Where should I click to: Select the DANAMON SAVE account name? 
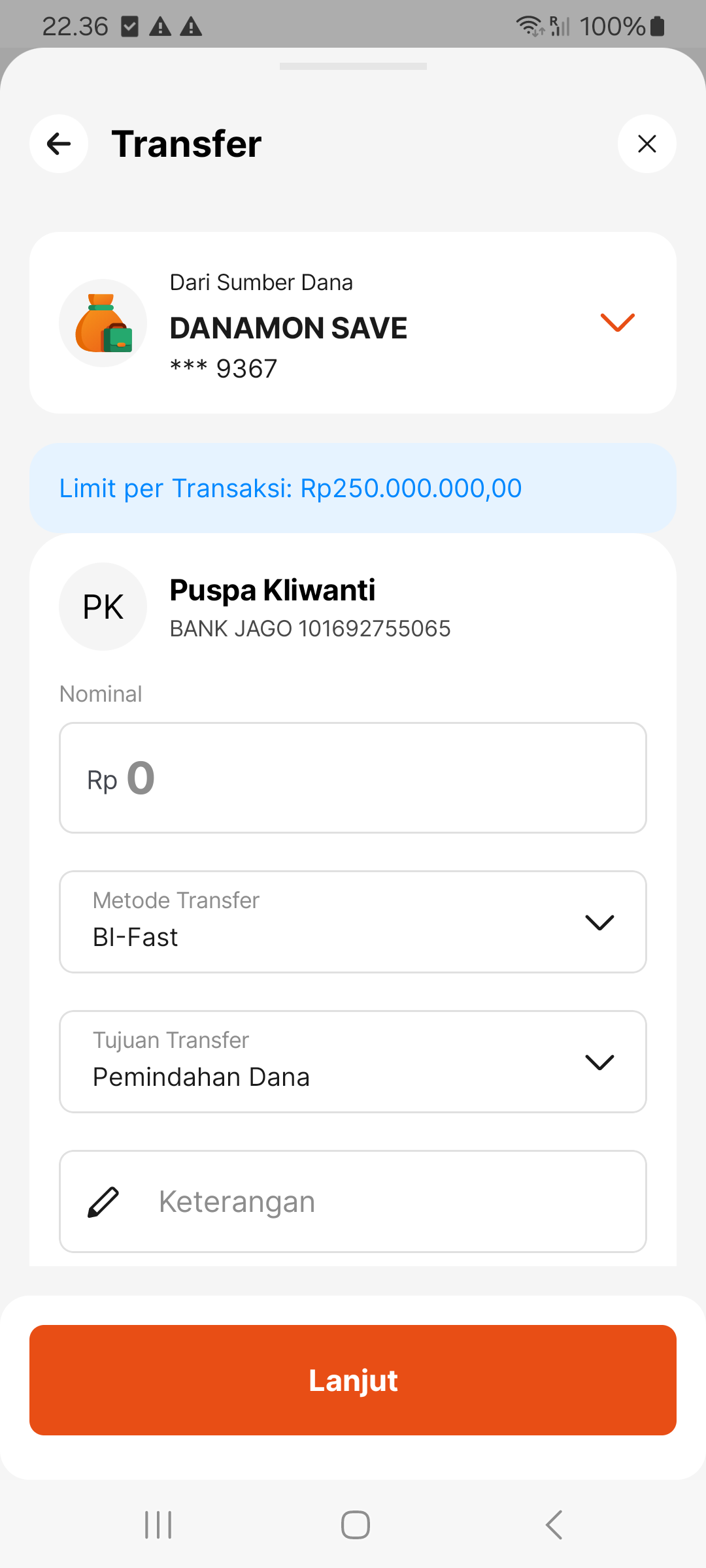[x=288, y=328]
